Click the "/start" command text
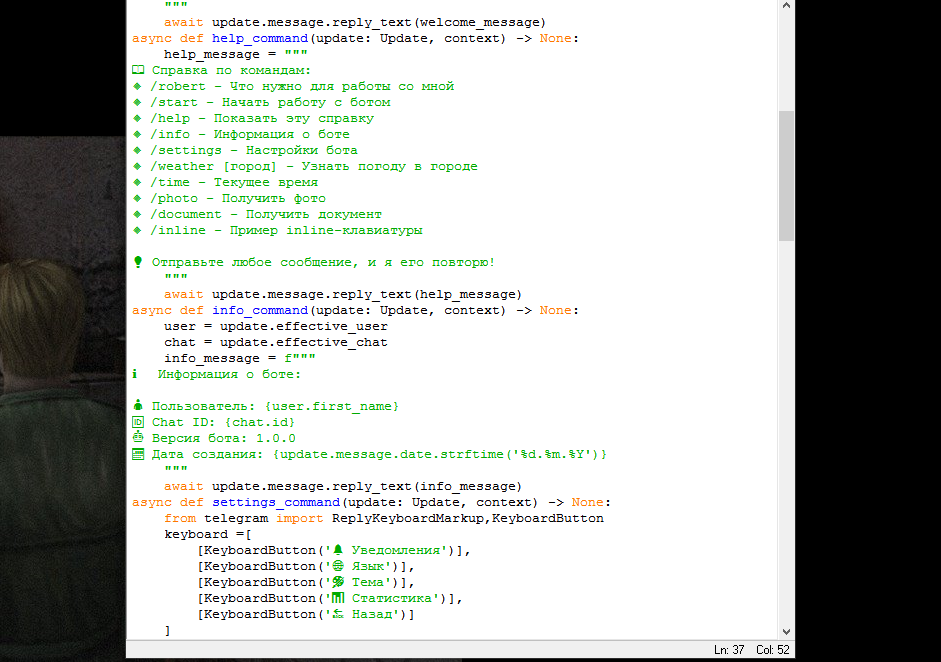This screenshot has width=941, height=662. point(174,103)
